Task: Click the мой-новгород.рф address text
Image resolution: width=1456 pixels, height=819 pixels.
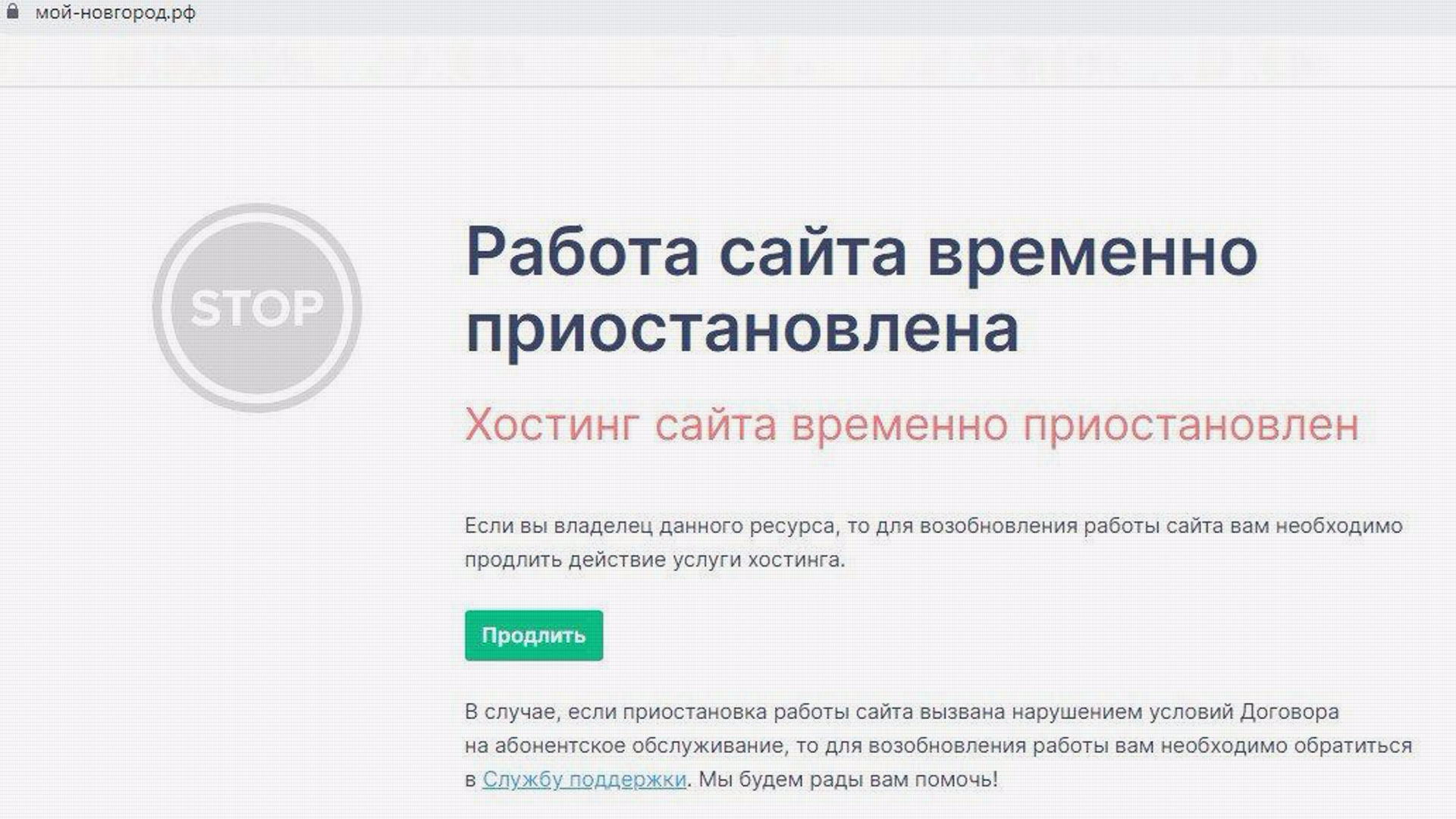Action: pyautogui.click(x=115, y=13)
